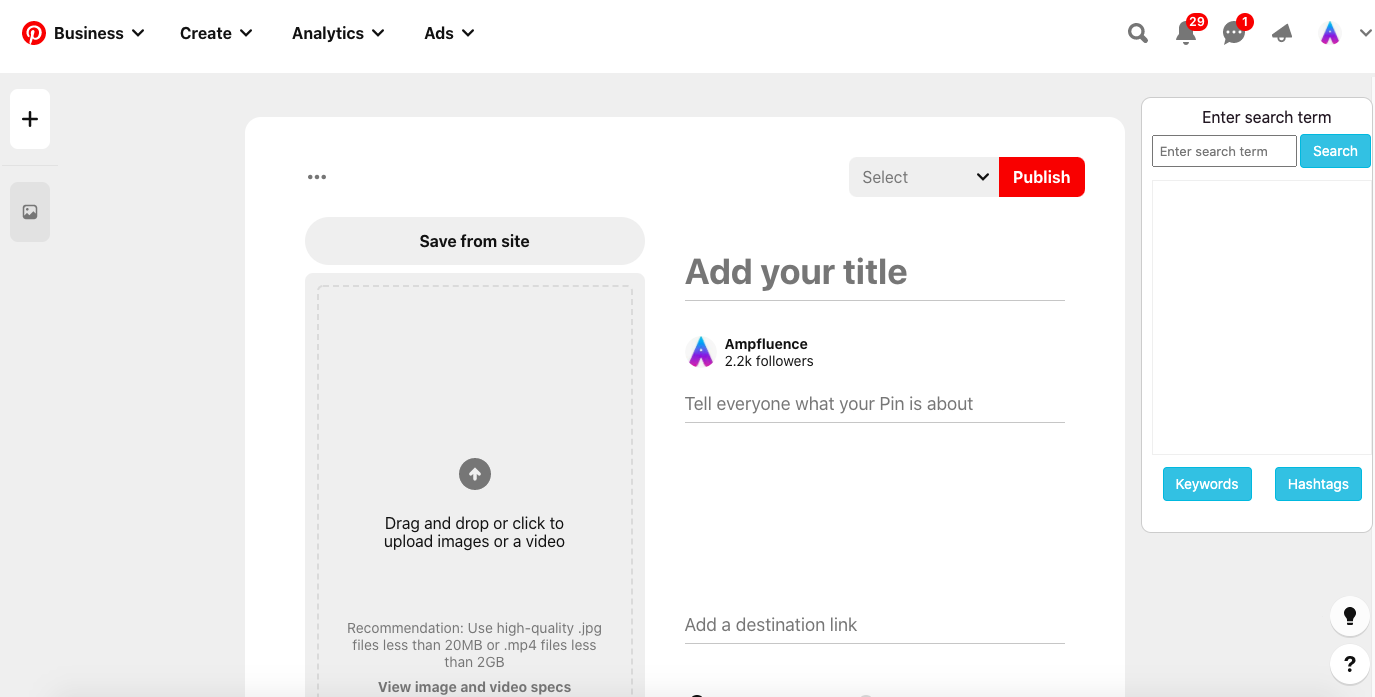
Task: Open the Analytics menu
Action: (x=338, y=33)
